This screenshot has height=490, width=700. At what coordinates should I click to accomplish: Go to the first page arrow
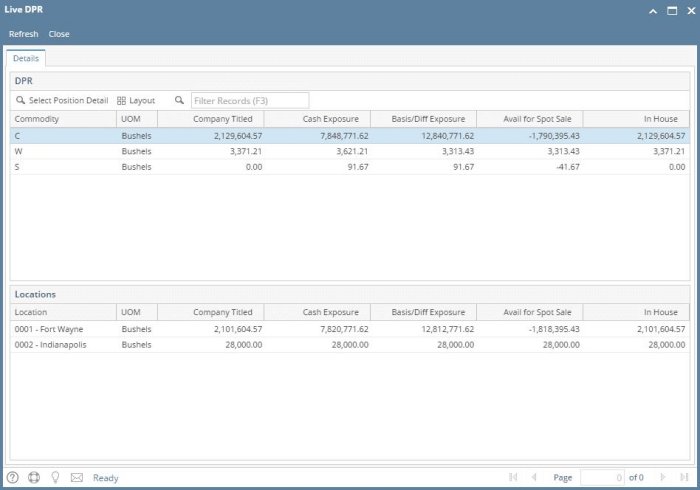click(513, 477)
